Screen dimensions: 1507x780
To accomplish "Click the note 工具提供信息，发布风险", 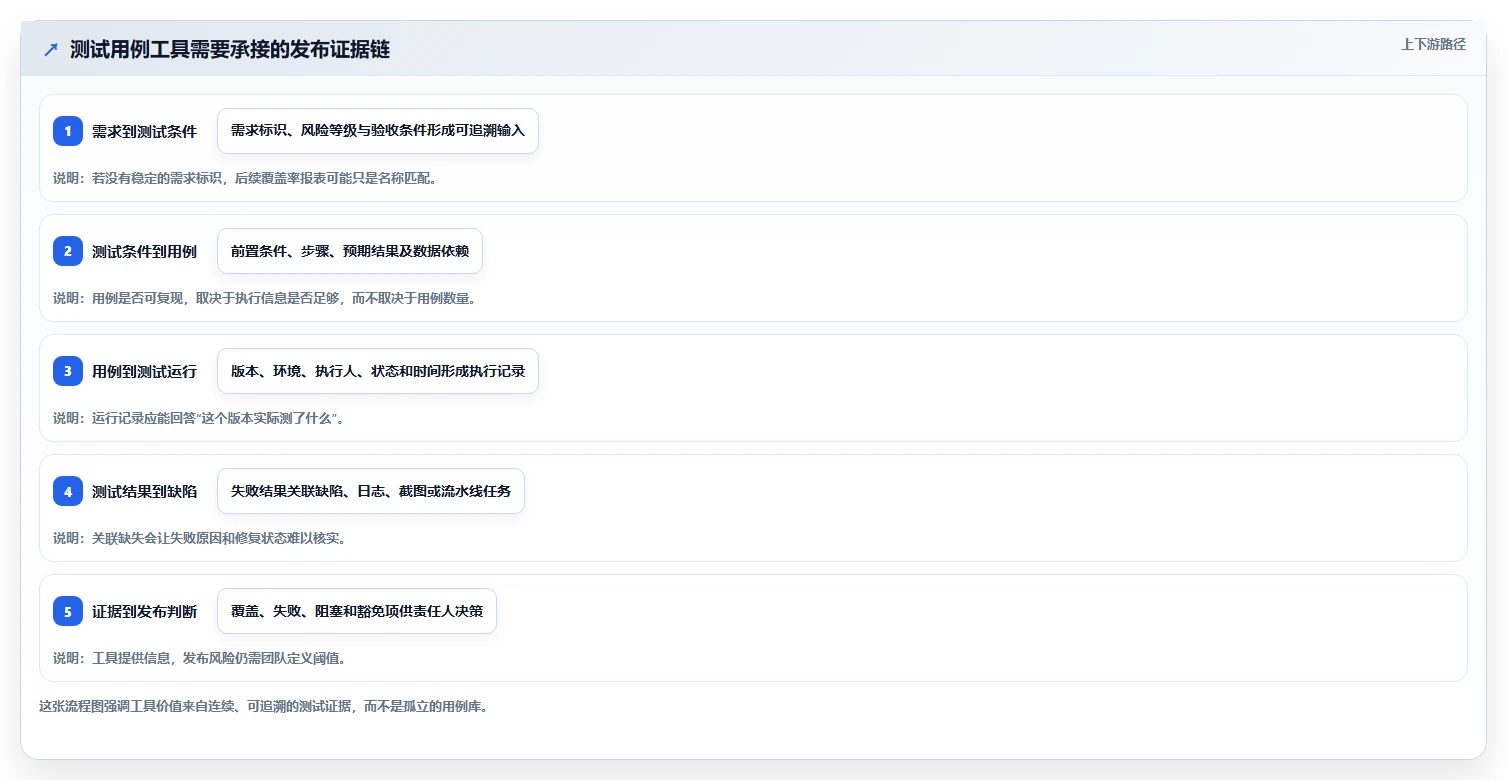I will coord(199,658).
